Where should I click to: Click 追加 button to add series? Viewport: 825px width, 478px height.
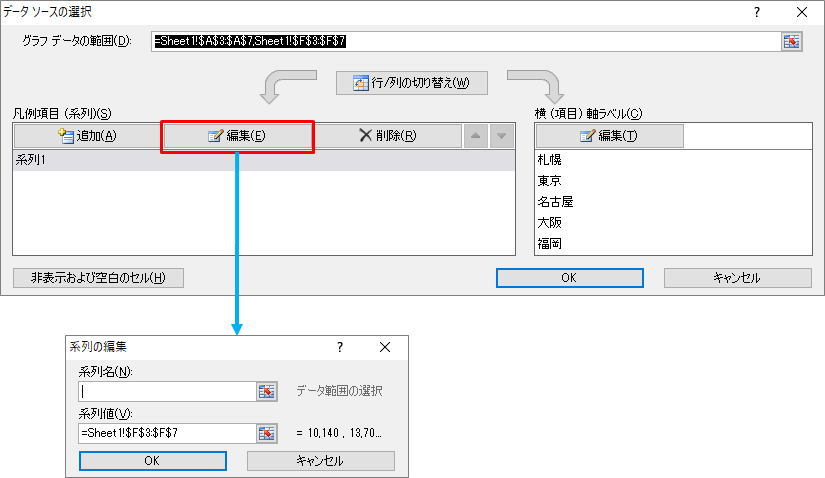[x=87, y=136]
